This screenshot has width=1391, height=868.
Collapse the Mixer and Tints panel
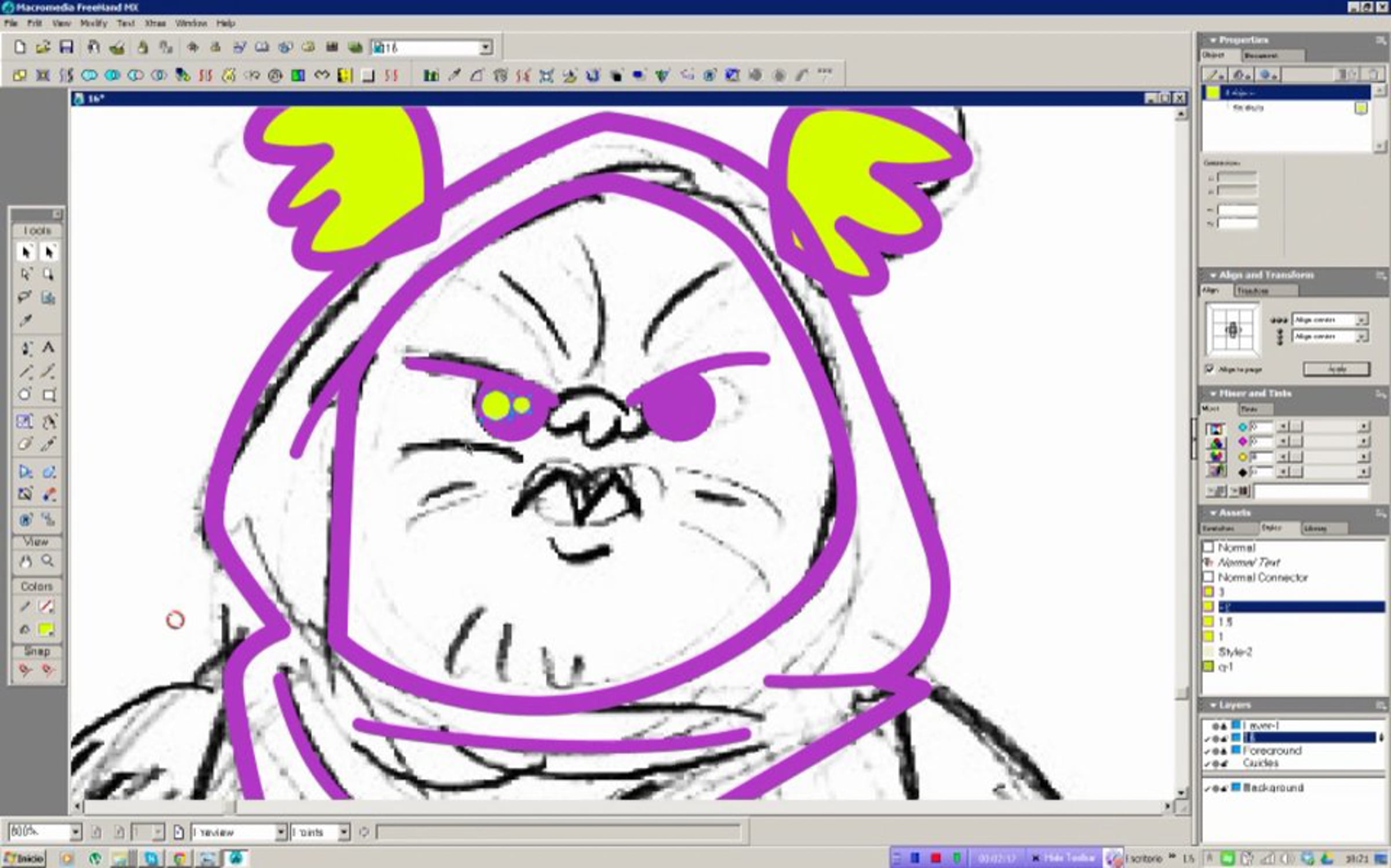coord(1213,393)
